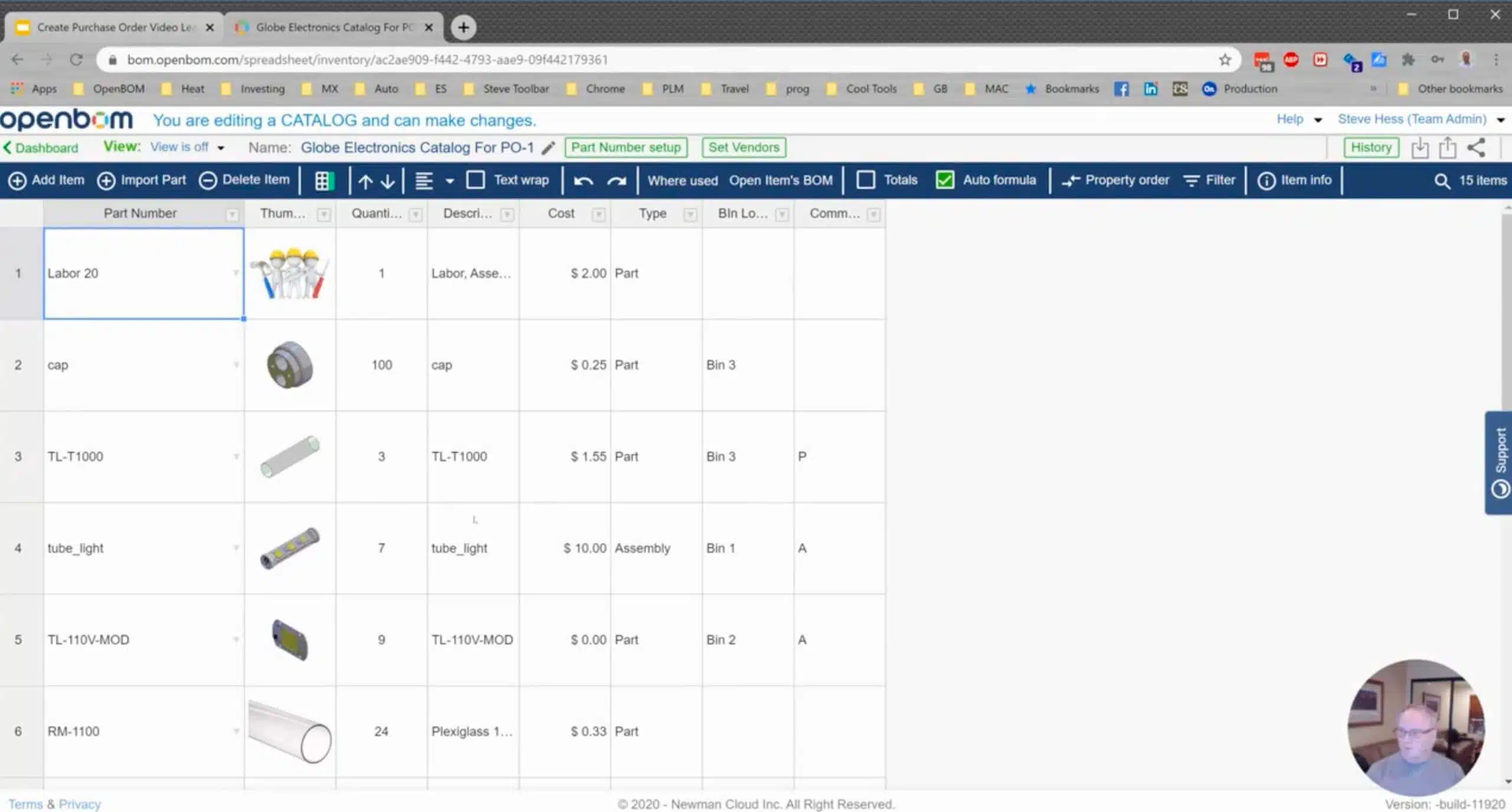The image size is (1512, 812).
Task: Click the text alignment icon
Action: click(423, 181)
